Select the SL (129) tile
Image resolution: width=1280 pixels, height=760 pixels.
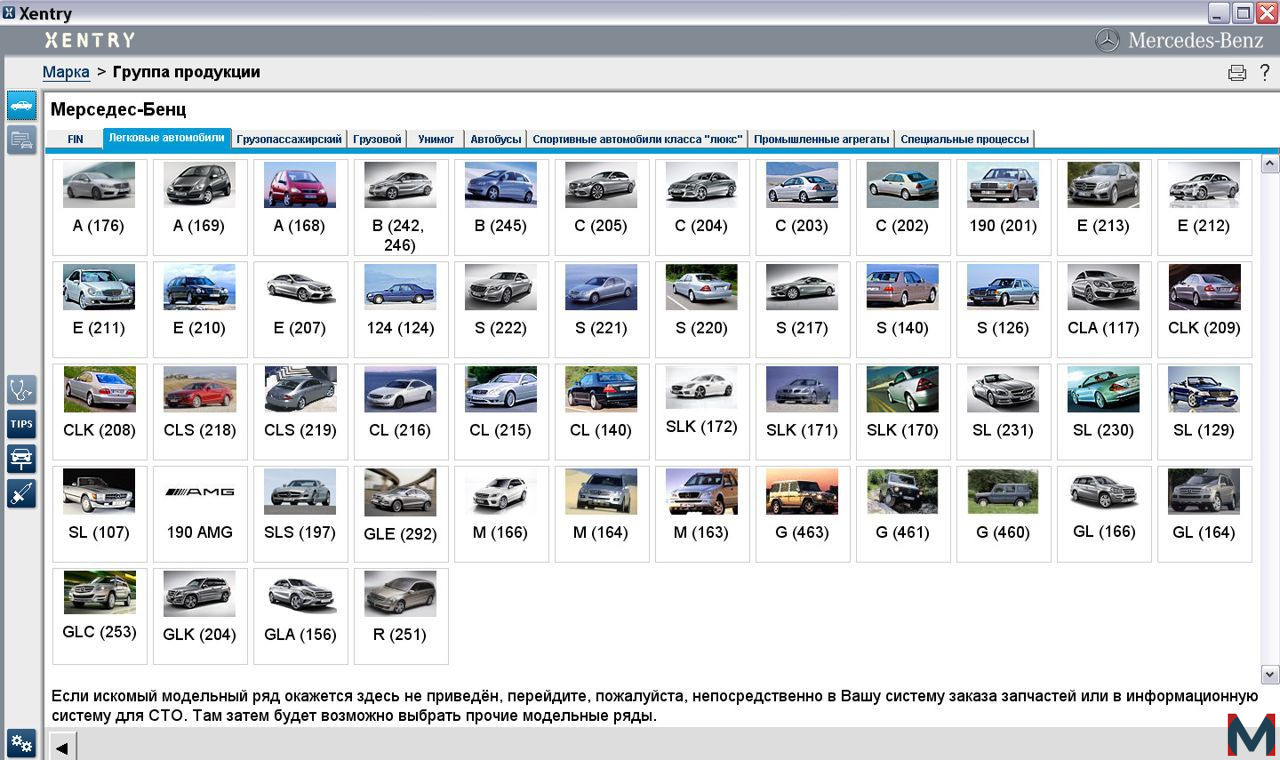[x=1204, y=411]
